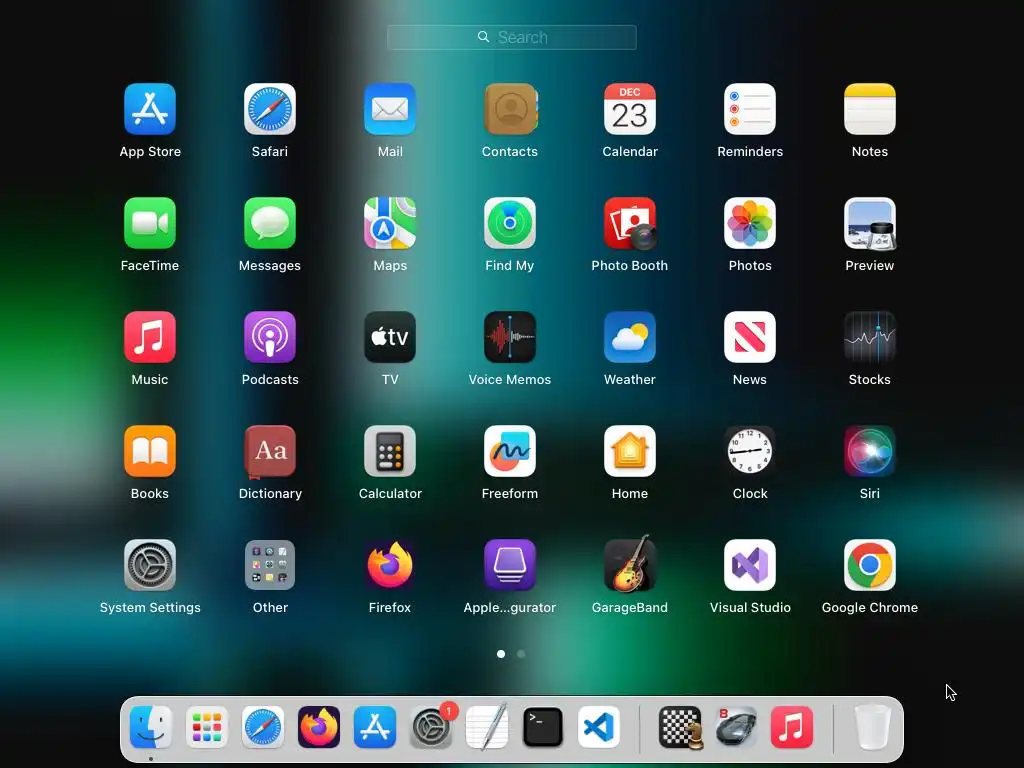
Task: Open the Notes app
Action: 870,109
